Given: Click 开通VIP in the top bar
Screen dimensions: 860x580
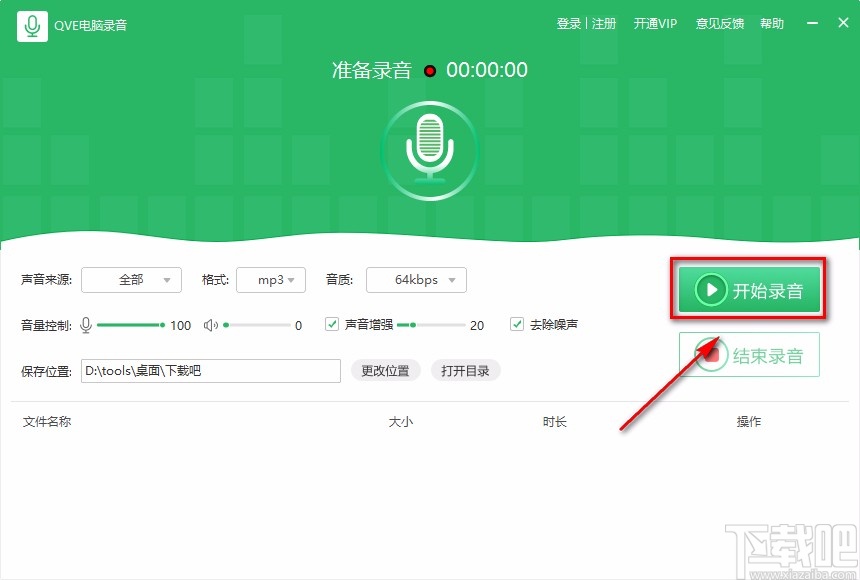Looking at the screenshot, I should tap(655, 23).
